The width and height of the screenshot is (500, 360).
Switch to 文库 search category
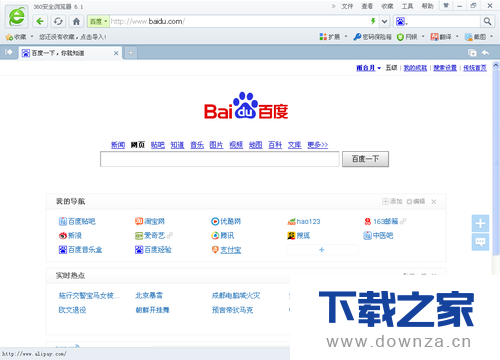point(295,145)
